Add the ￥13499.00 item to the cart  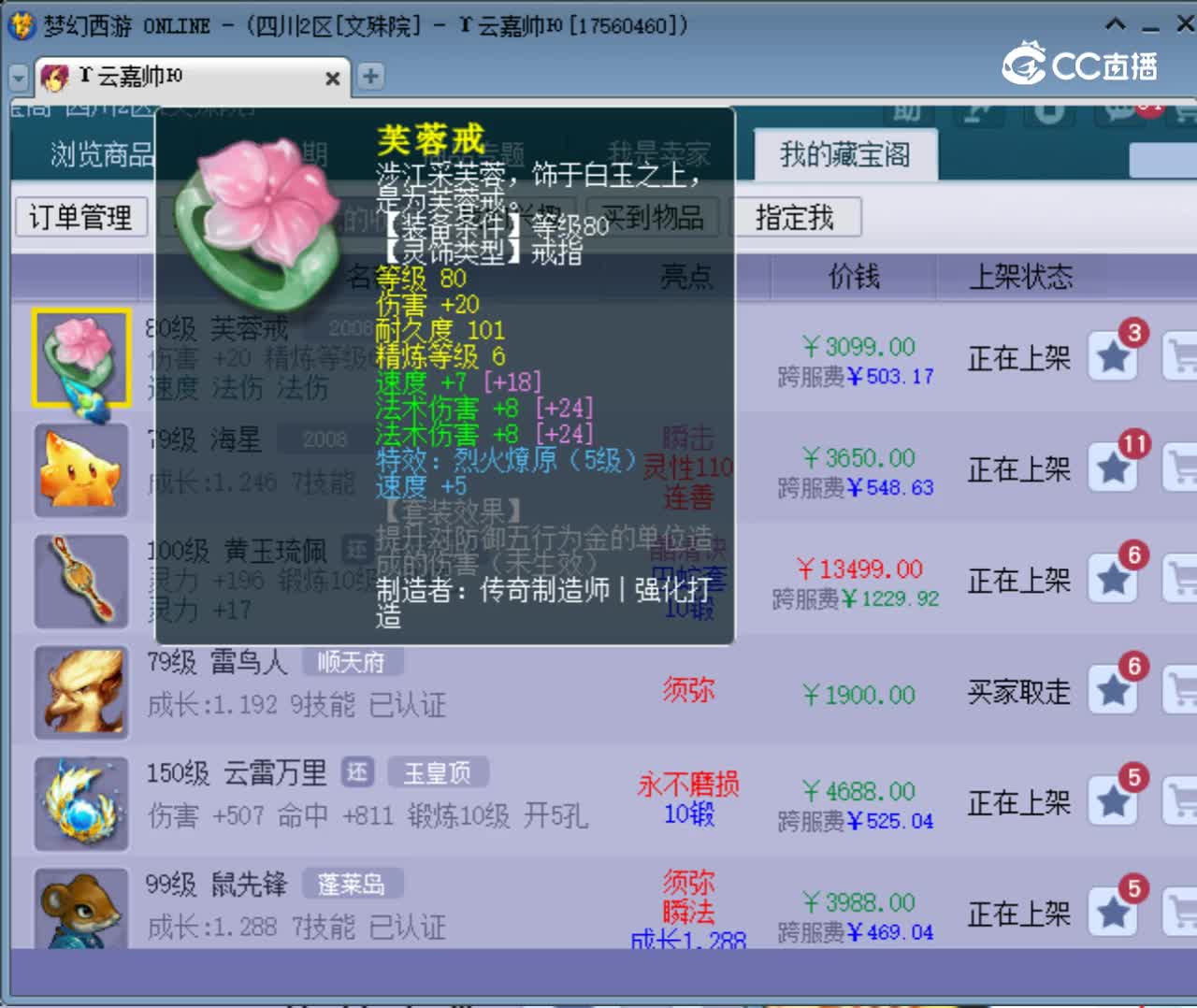[x=1180, y=579]
